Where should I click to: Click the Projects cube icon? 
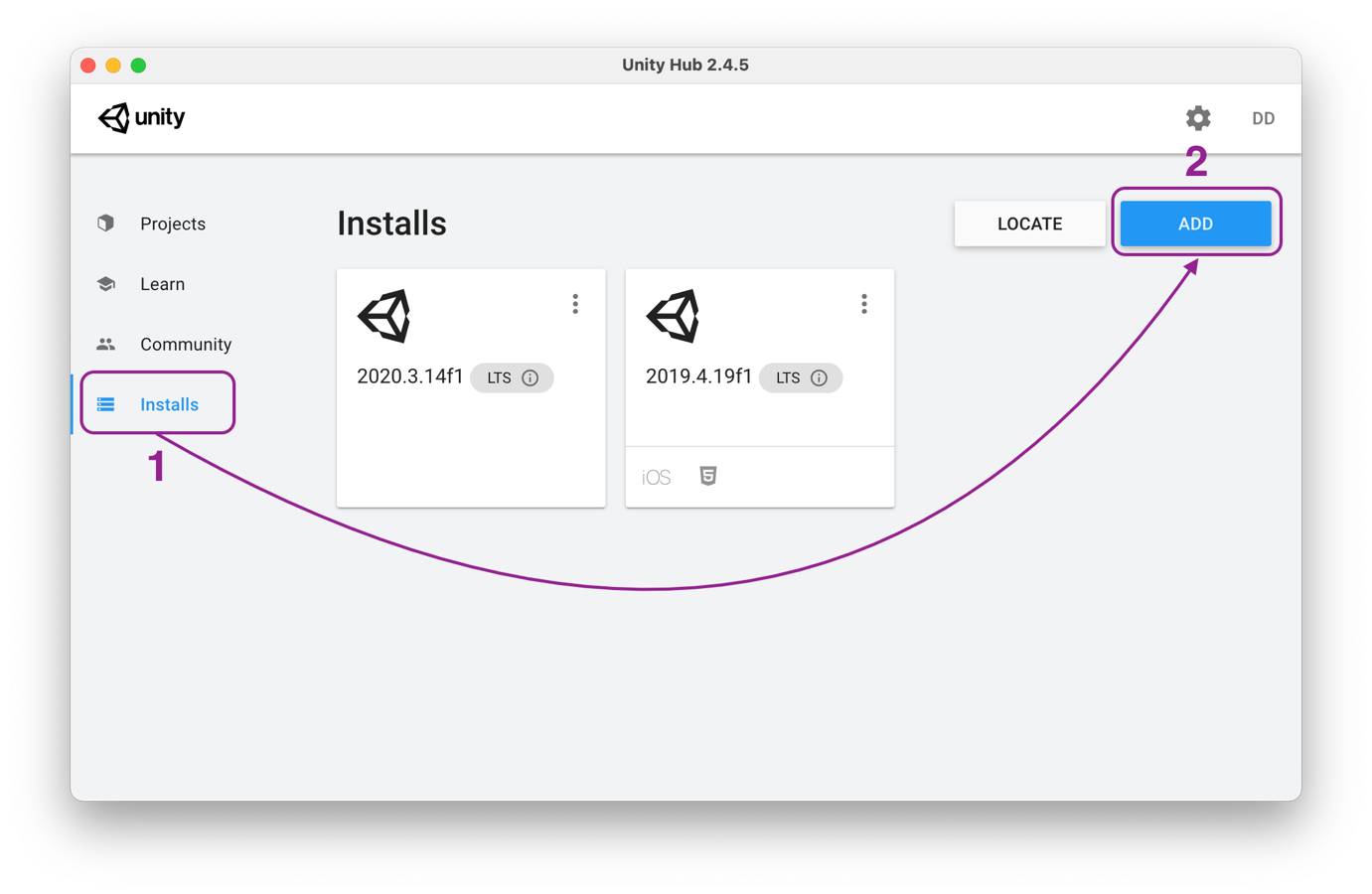coord(106,223)
